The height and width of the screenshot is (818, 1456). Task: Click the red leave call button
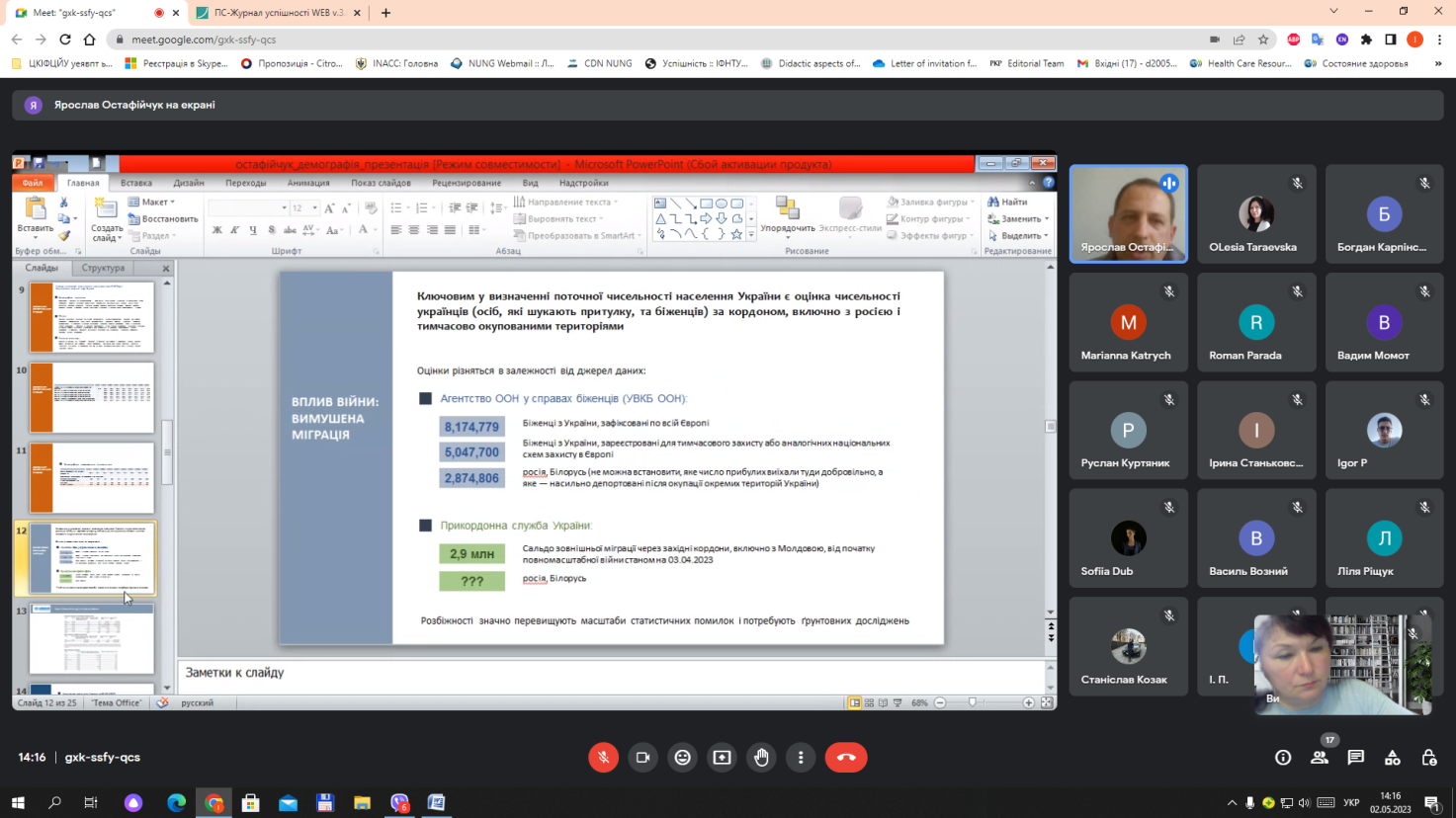click(x=846, y=758)
